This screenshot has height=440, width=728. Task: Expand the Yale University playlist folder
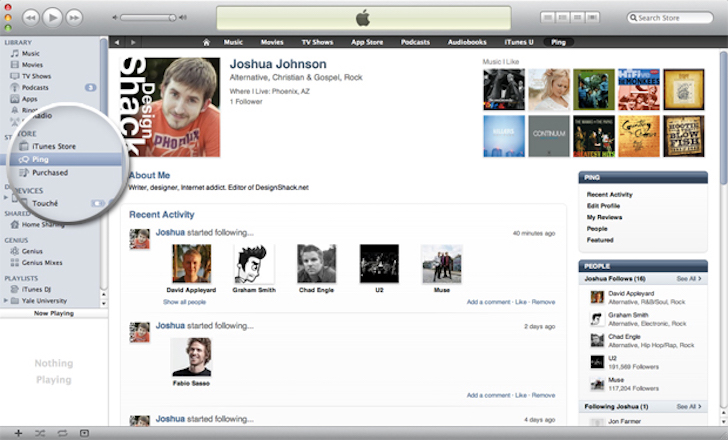tap(6, 300)
